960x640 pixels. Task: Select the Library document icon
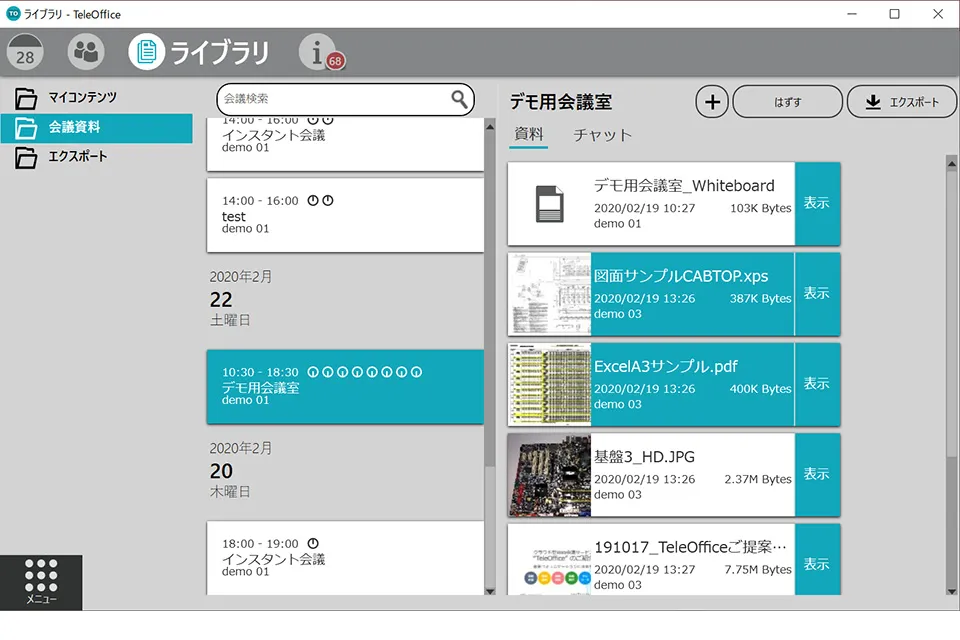(x=147, y=52)
